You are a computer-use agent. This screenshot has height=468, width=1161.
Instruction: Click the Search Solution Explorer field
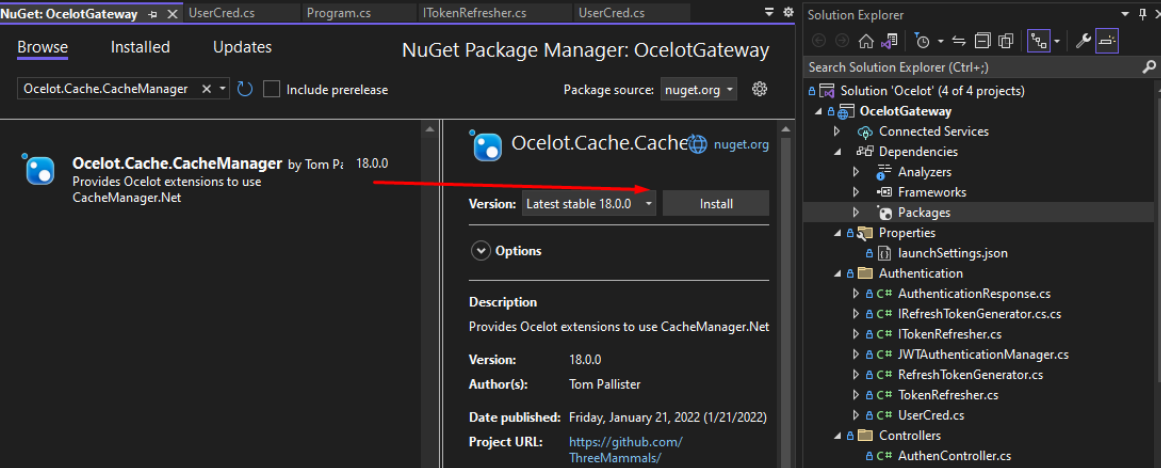(x=970, y=67)
